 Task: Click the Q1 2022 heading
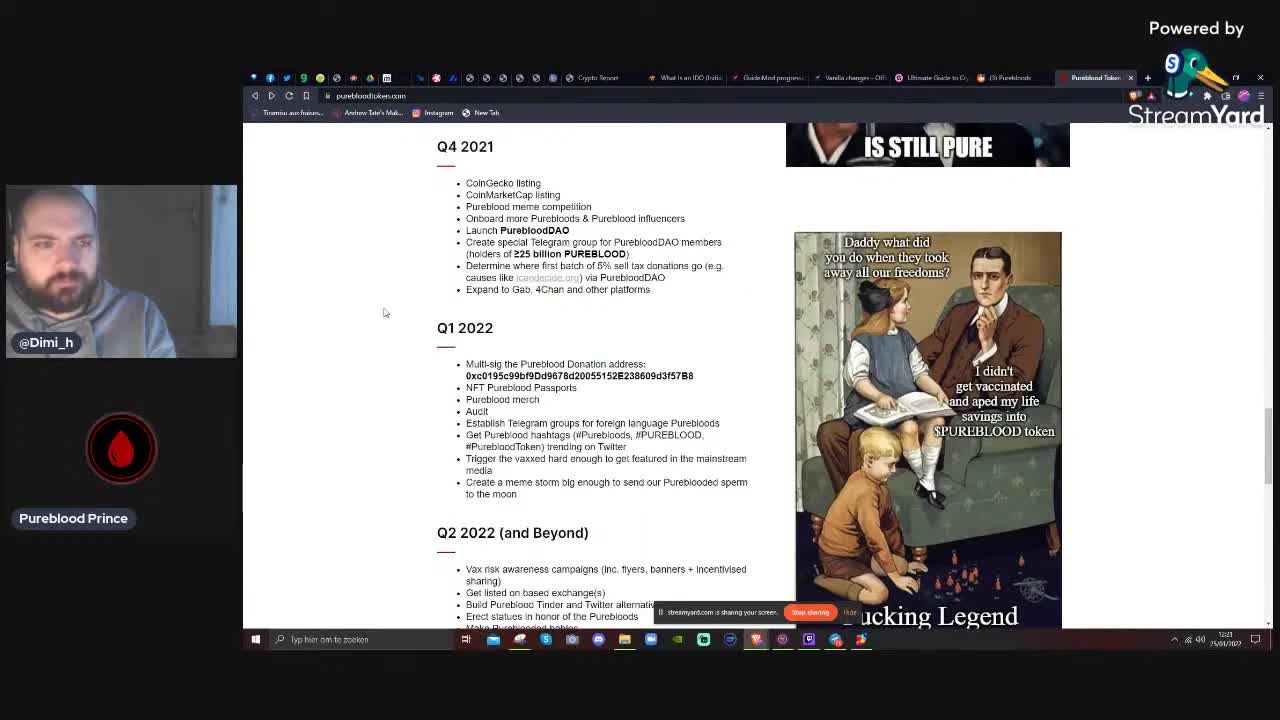tap(465, 328)
